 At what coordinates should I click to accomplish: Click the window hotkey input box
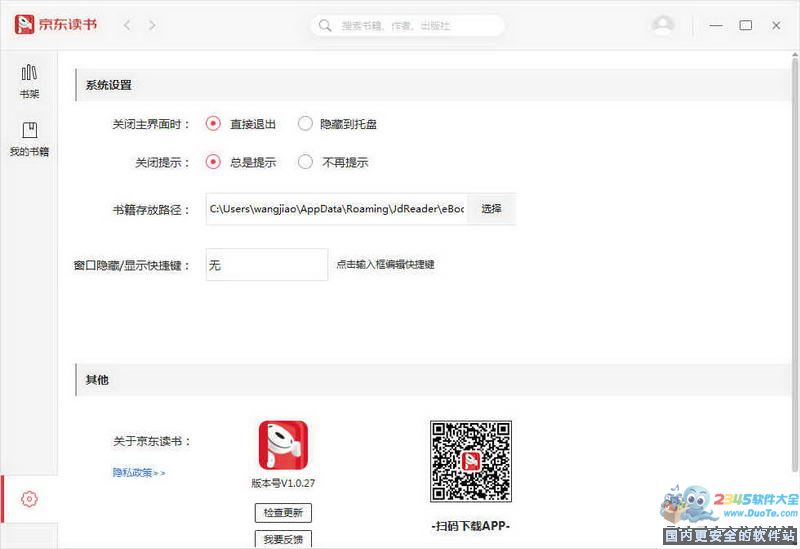pyautogui.click(x=267, y=265)
